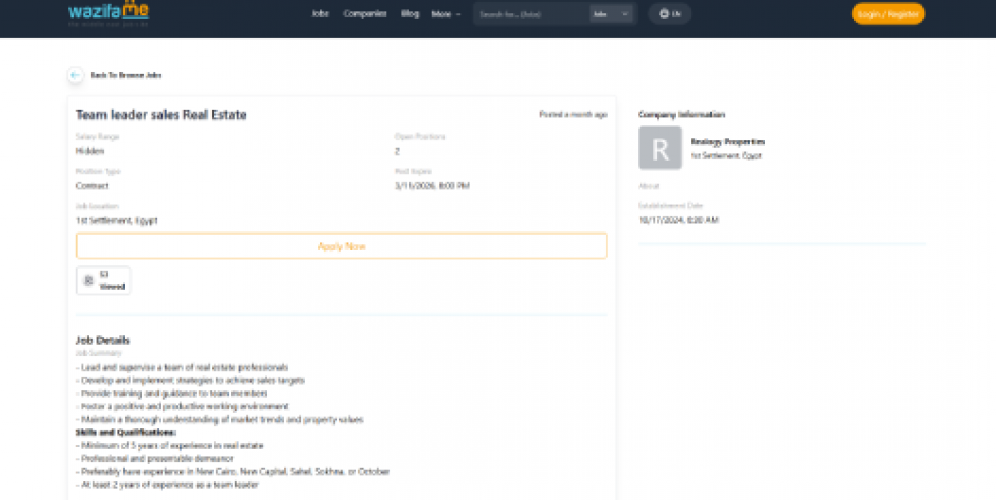Viewport: 996px width, 500px height.
Task: Focus the search input field
Action: pos(531,13)
